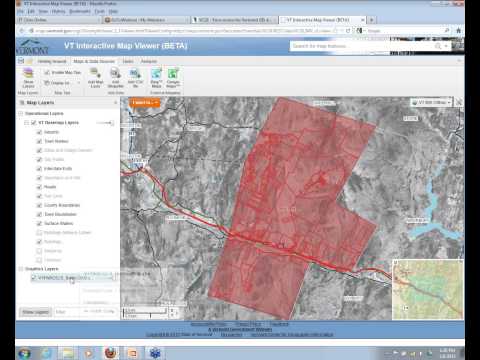
Task: Uncheck the Roads layer checkbox
Action: (x=39, y=187)
